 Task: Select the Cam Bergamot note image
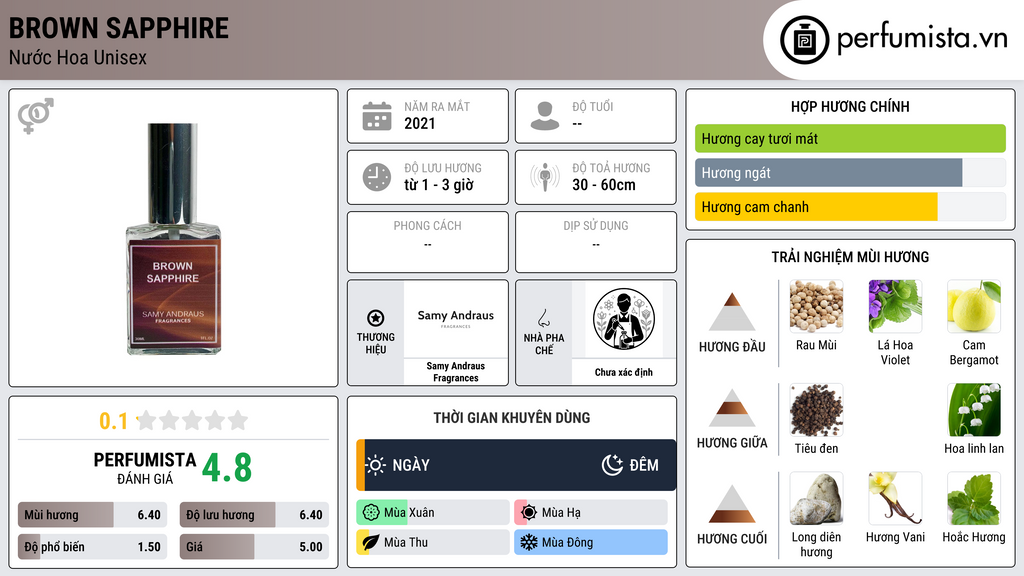[x=974, y=306]
